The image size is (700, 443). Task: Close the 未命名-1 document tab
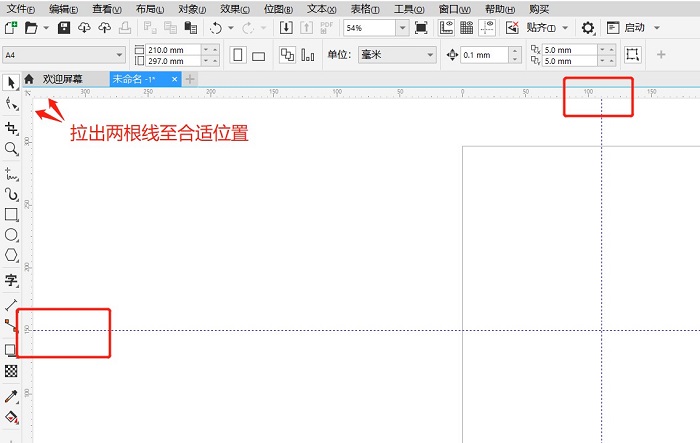(x=175, y=79)
